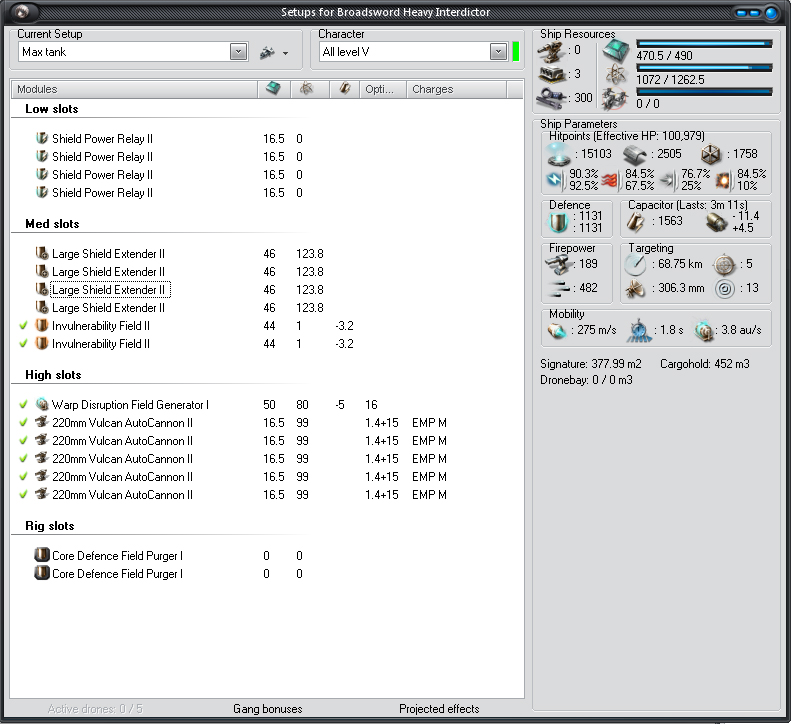The image size is (791, 724).
Task: Click the powergrid resource icon
Action: (x=616, y=75)
